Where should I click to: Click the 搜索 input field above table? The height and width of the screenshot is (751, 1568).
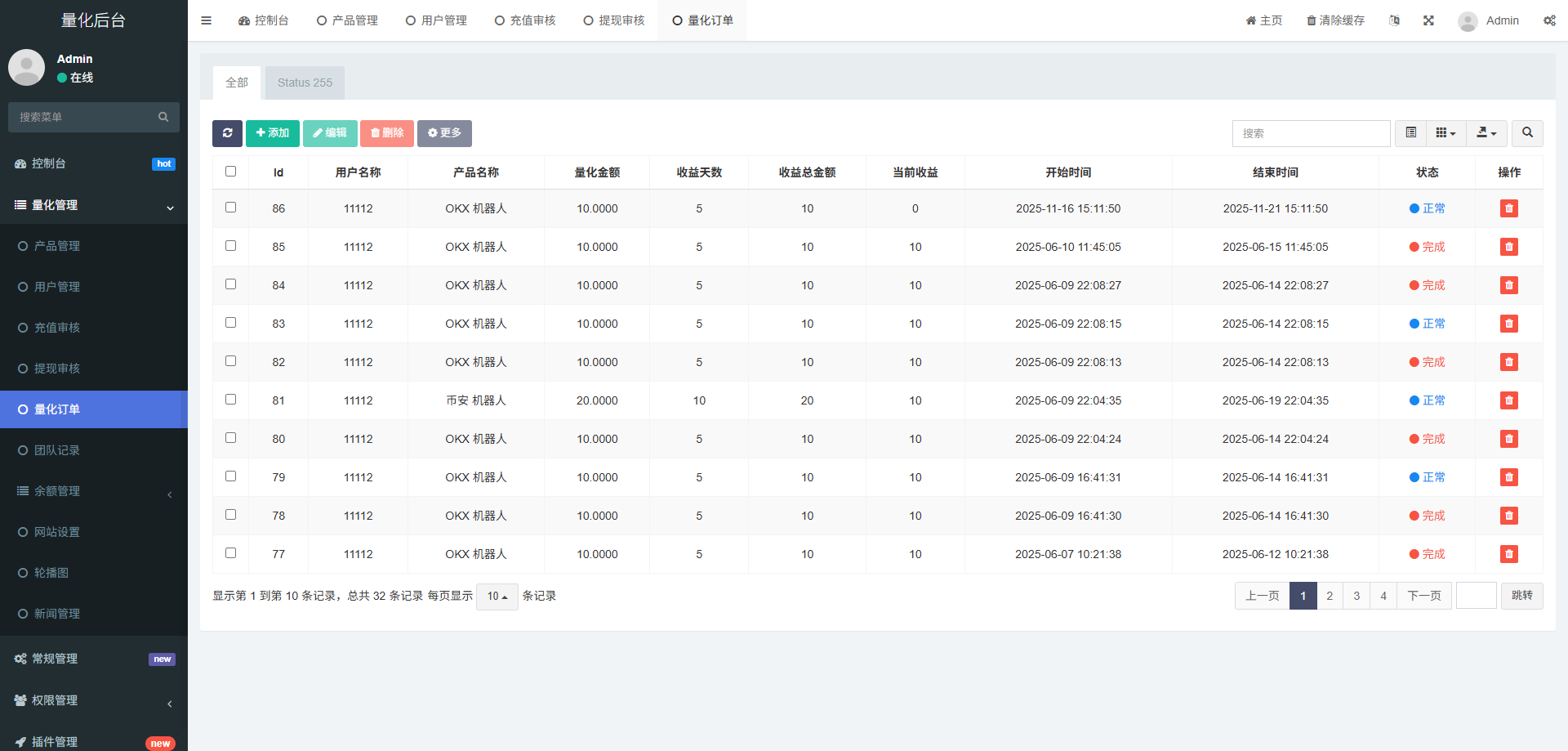tap(1311, 133)
